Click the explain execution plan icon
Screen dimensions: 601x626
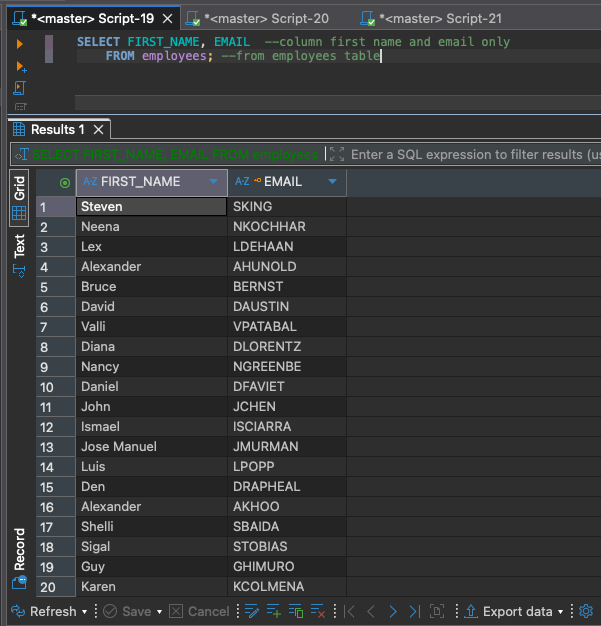[20, 107]
